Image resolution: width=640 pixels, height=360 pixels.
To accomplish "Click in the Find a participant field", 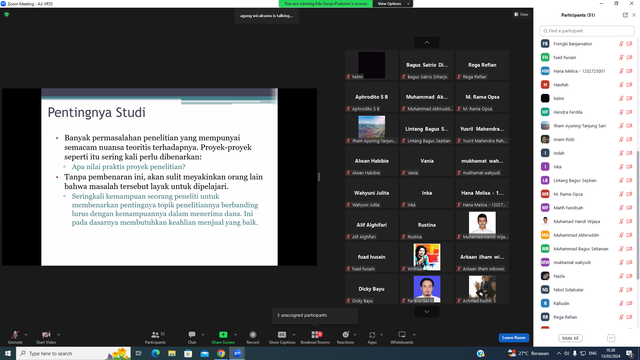I will coord(587,31).
